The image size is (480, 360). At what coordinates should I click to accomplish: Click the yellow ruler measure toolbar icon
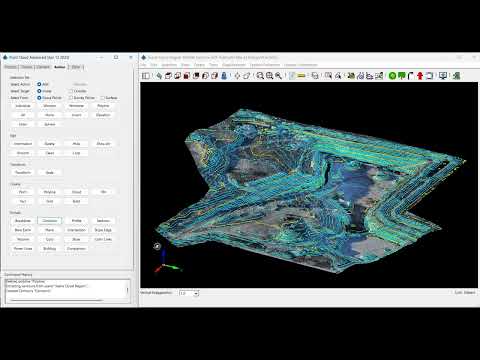pyautogui.click(x=301, y=76)
